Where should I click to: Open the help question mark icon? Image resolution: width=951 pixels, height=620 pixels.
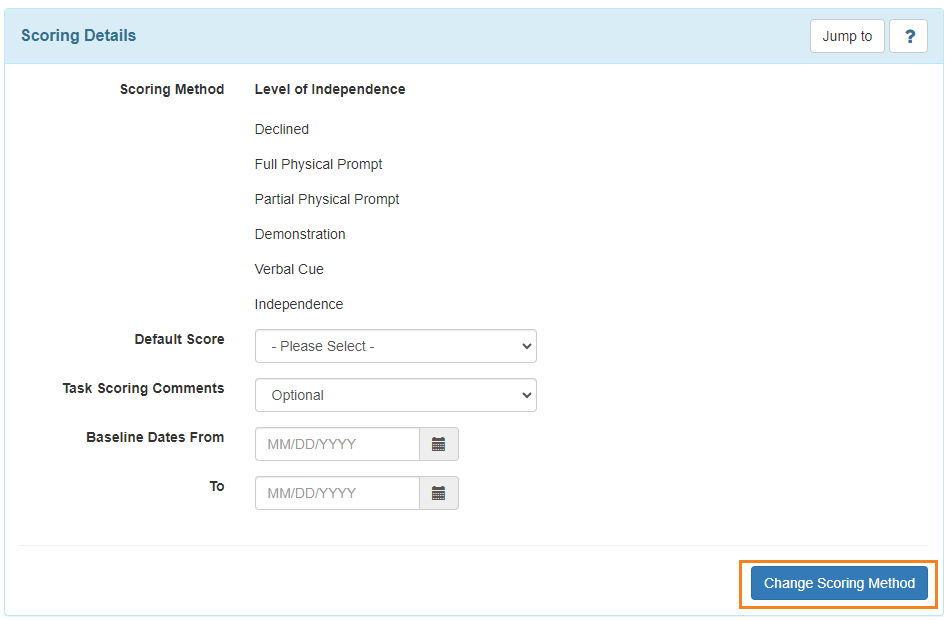pyautogui.click(x=908, y=36)
